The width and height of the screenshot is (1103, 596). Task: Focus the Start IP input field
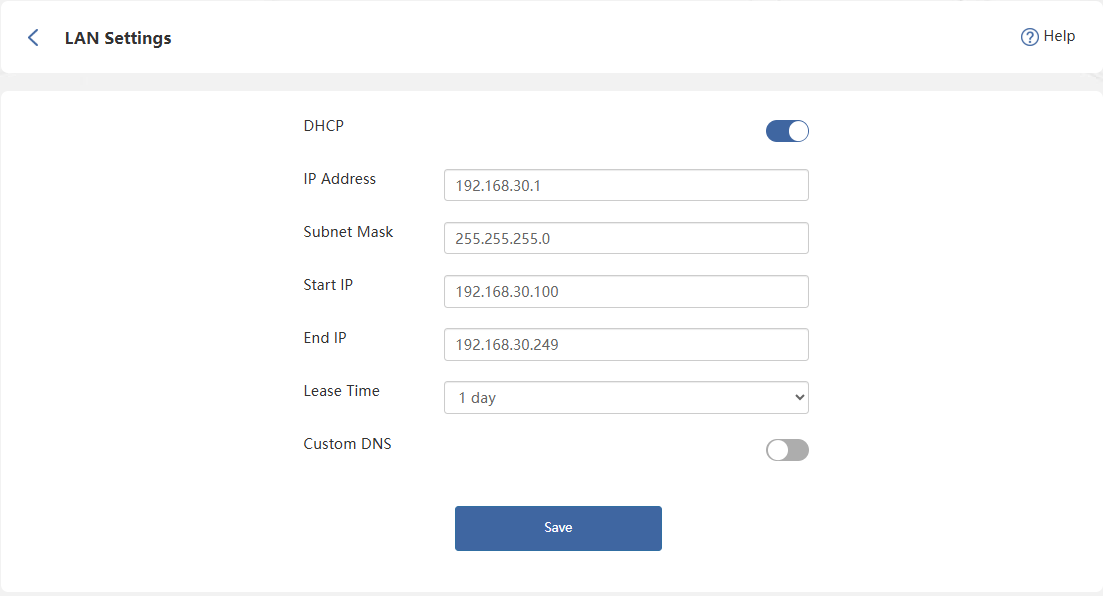(626, 291)
